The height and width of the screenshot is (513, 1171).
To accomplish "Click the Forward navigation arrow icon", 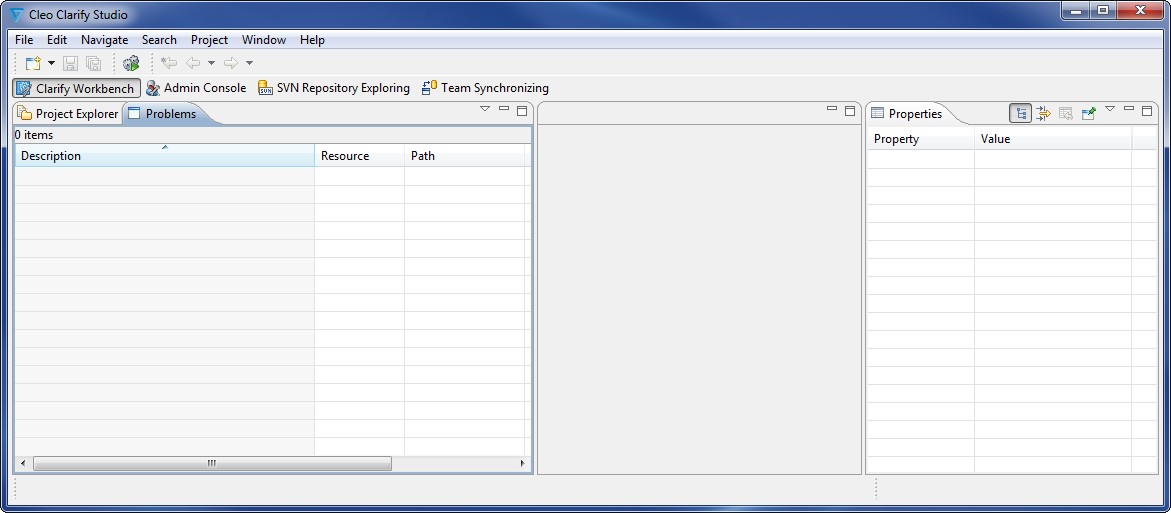I will coord(231,63).
